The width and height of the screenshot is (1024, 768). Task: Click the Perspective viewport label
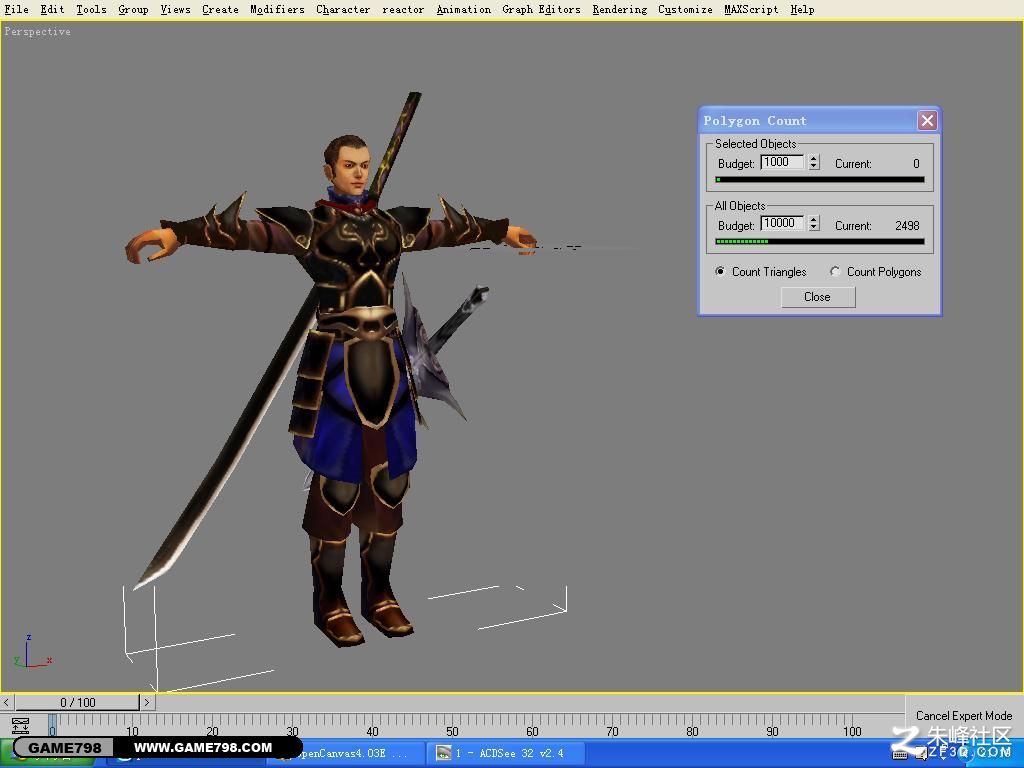click(37, 31)
